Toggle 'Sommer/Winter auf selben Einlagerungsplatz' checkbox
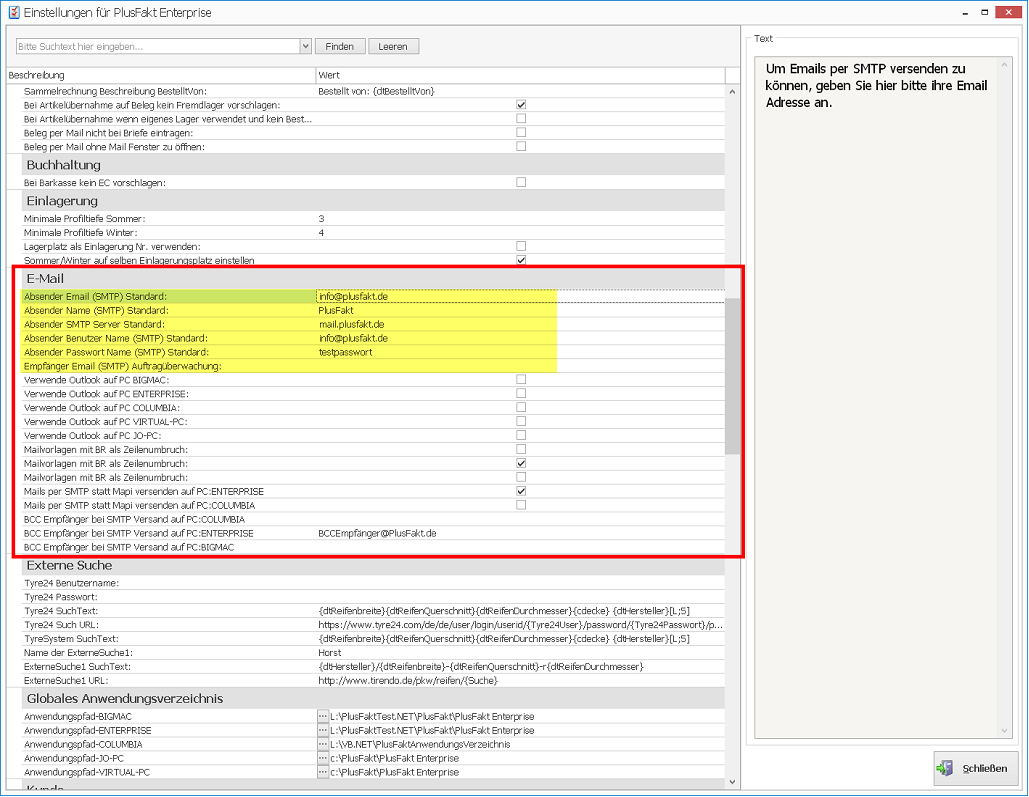This screenshot has width=1029, height=797. (521, 260)
